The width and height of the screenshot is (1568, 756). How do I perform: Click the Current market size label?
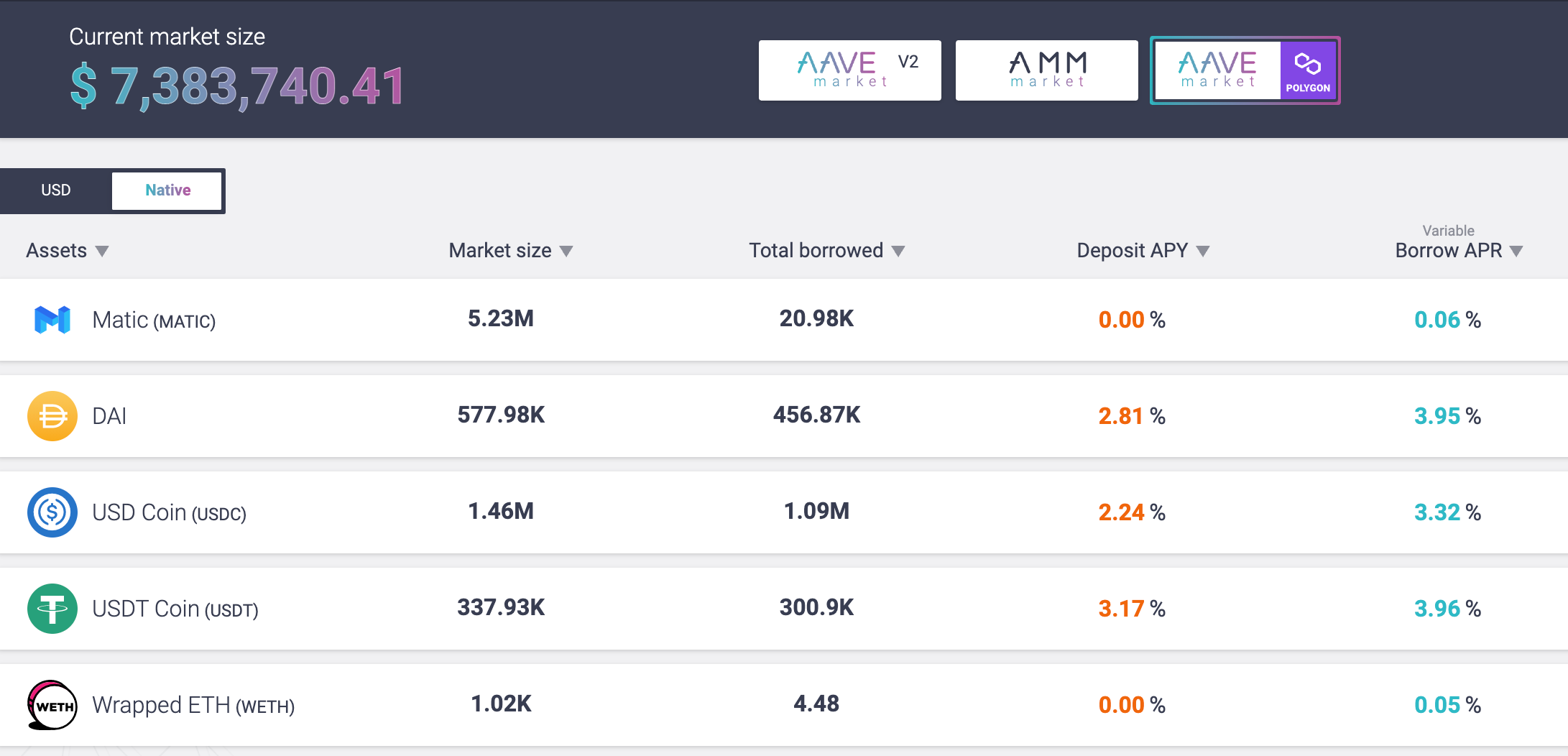point(167,37)
